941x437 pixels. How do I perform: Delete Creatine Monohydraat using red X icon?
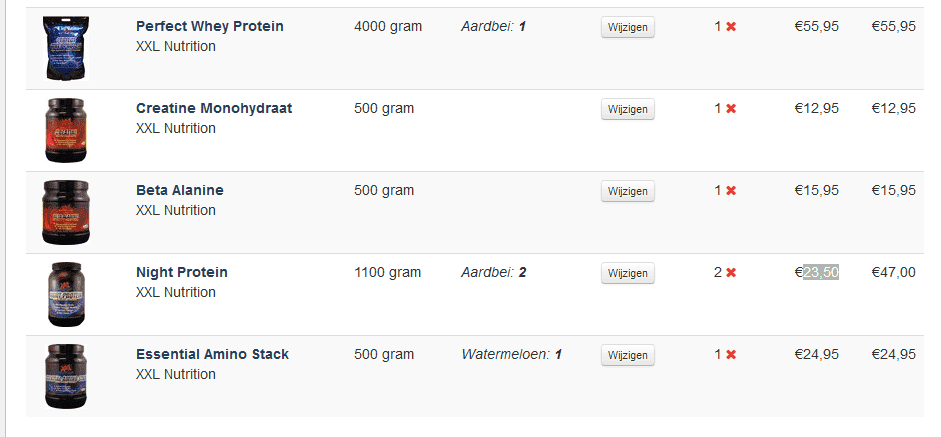[731, 109]
